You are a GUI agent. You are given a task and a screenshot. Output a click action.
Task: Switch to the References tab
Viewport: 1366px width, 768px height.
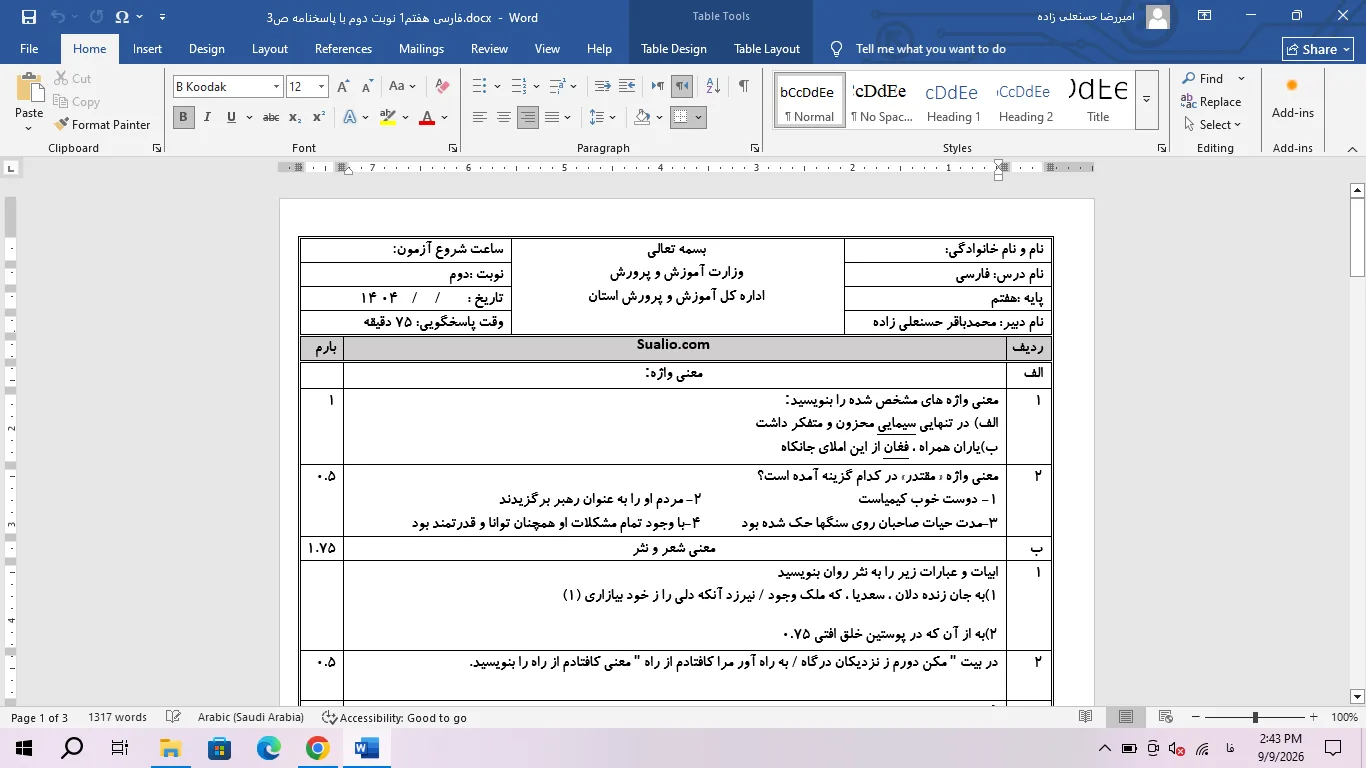click(343, 49)
